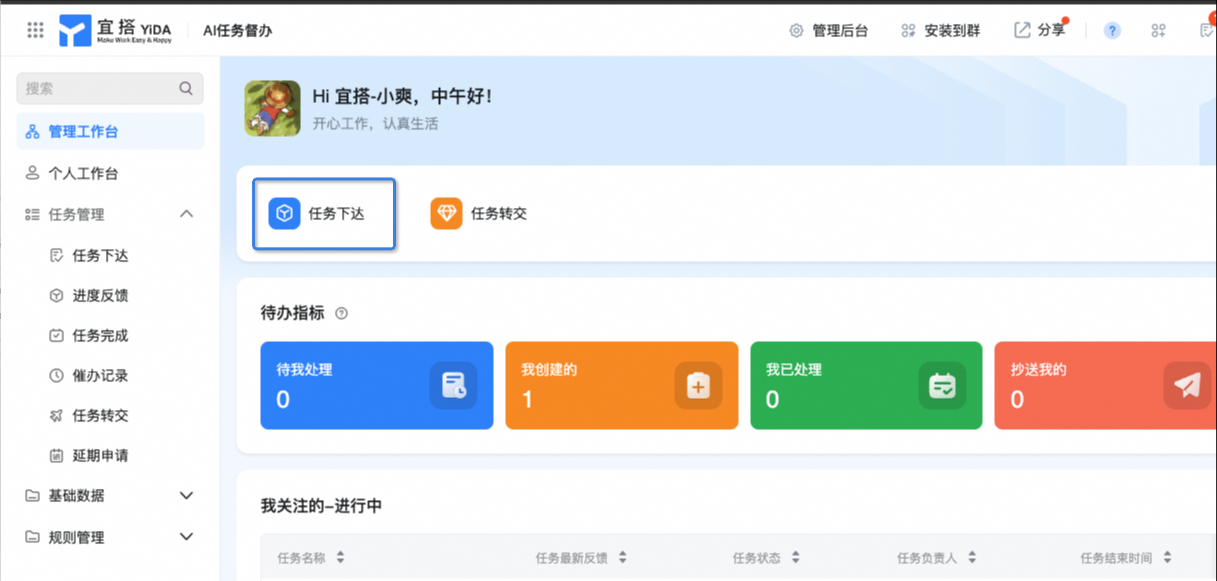
Task: Open the help question mark icon
Action: pos(1112,31)
